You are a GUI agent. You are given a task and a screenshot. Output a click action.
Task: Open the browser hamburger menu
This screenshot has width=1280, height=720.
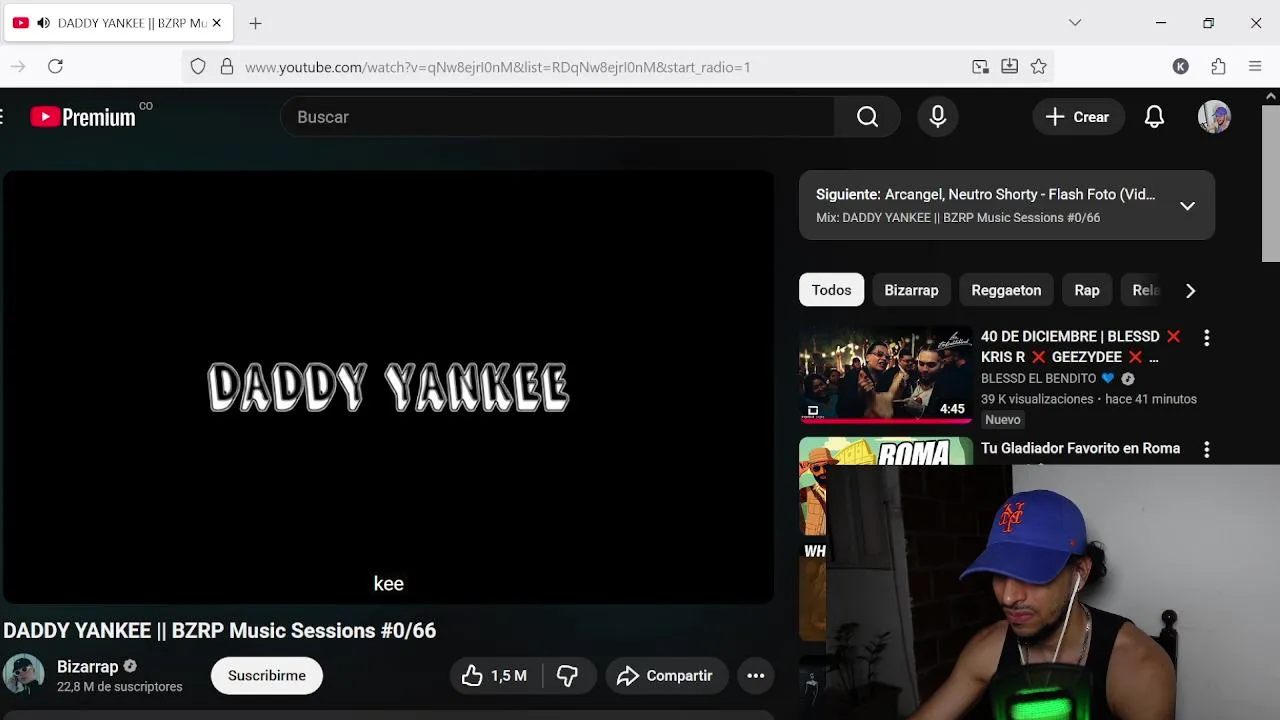tap(1255, 67)
